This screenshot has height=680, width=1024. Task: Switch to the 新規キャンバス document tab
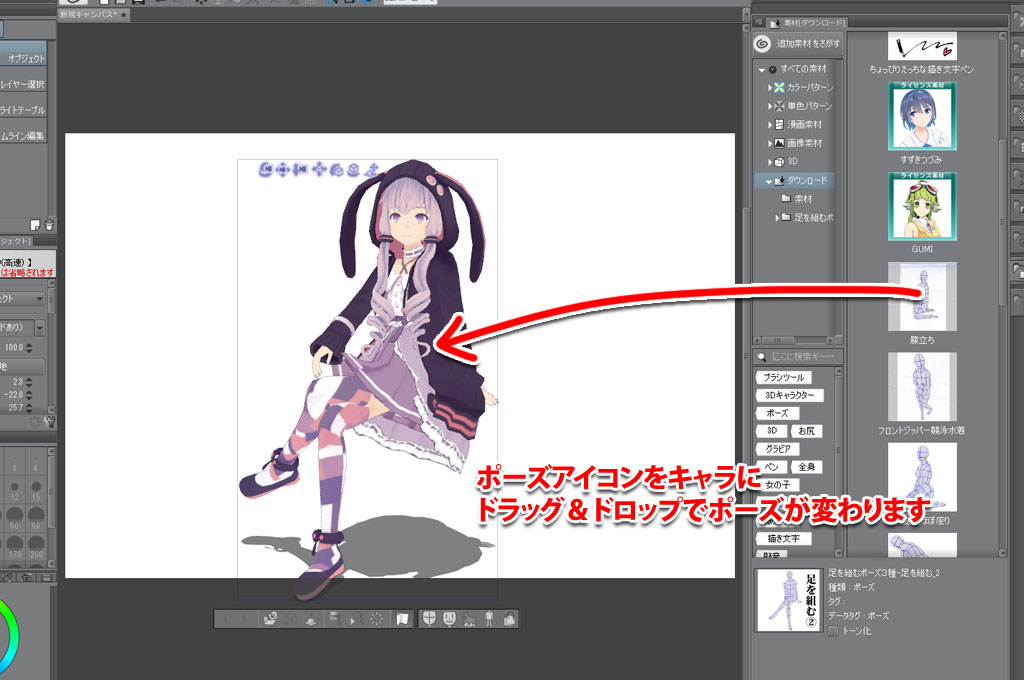[x=90, y=16]
